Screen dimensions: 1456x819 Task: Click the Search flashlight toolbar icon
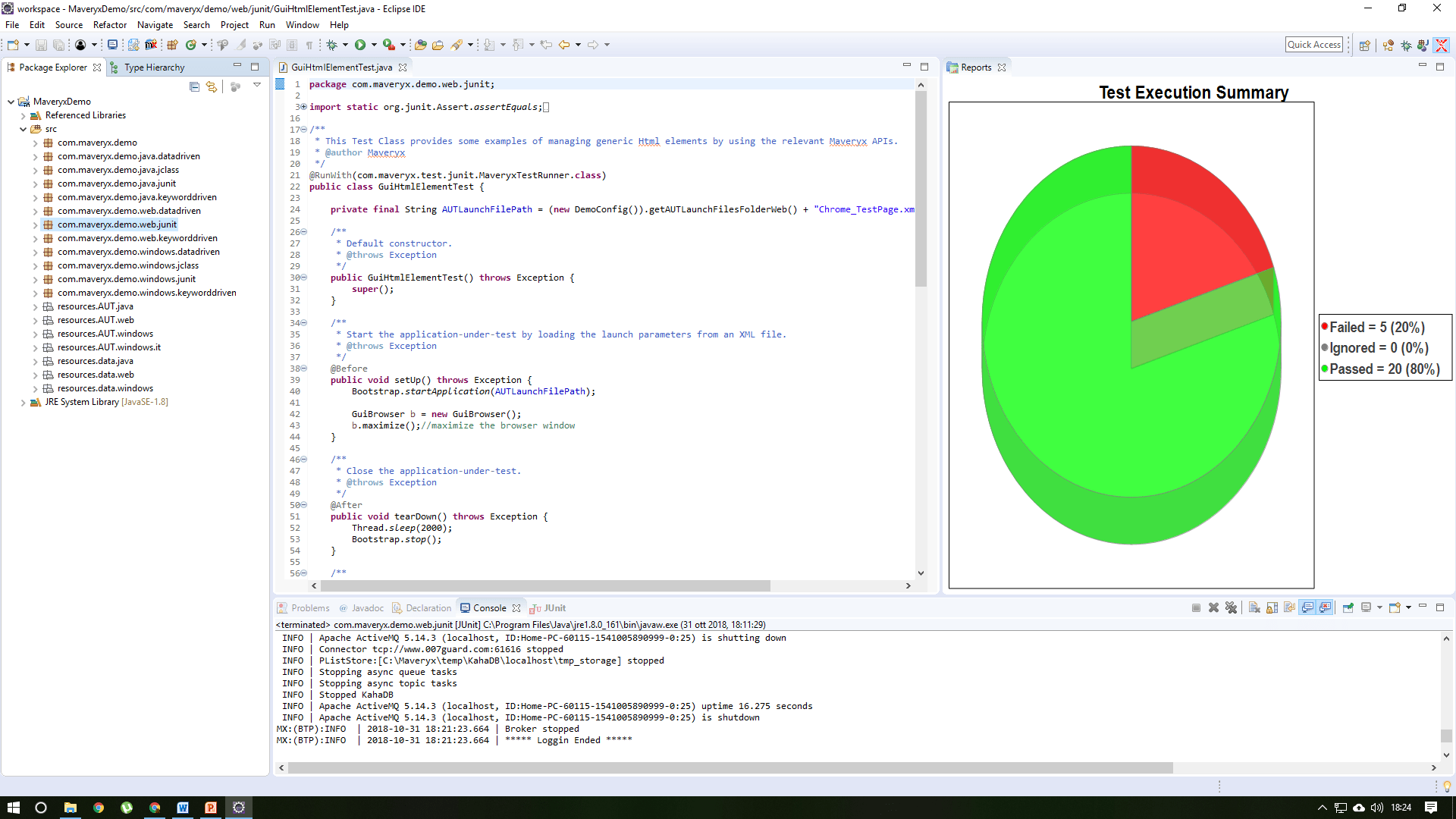click(x=457, y=45)
